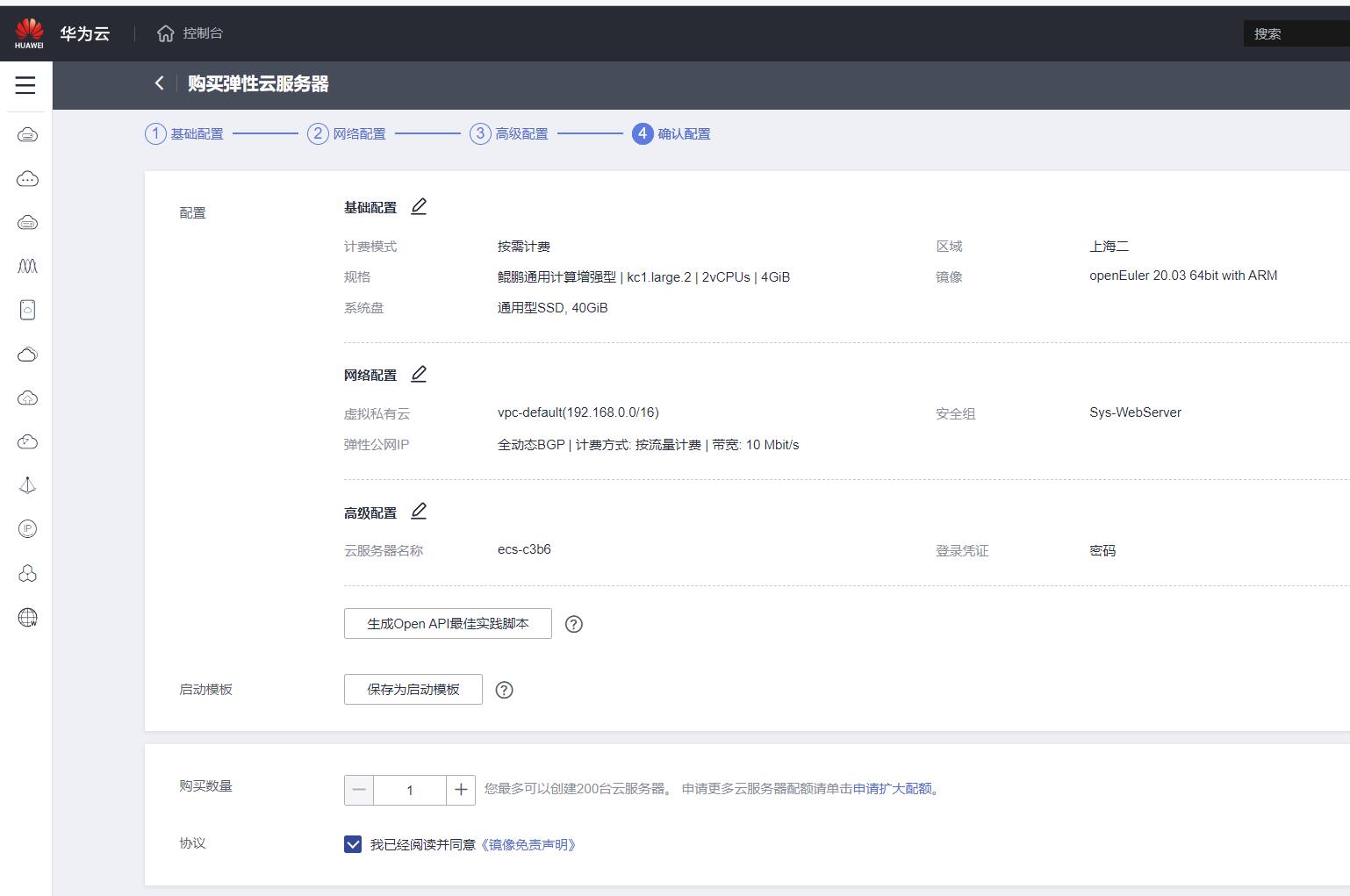Open help for the Open API script button
The width and height of the screenshot is (1350, 896).
574,624
